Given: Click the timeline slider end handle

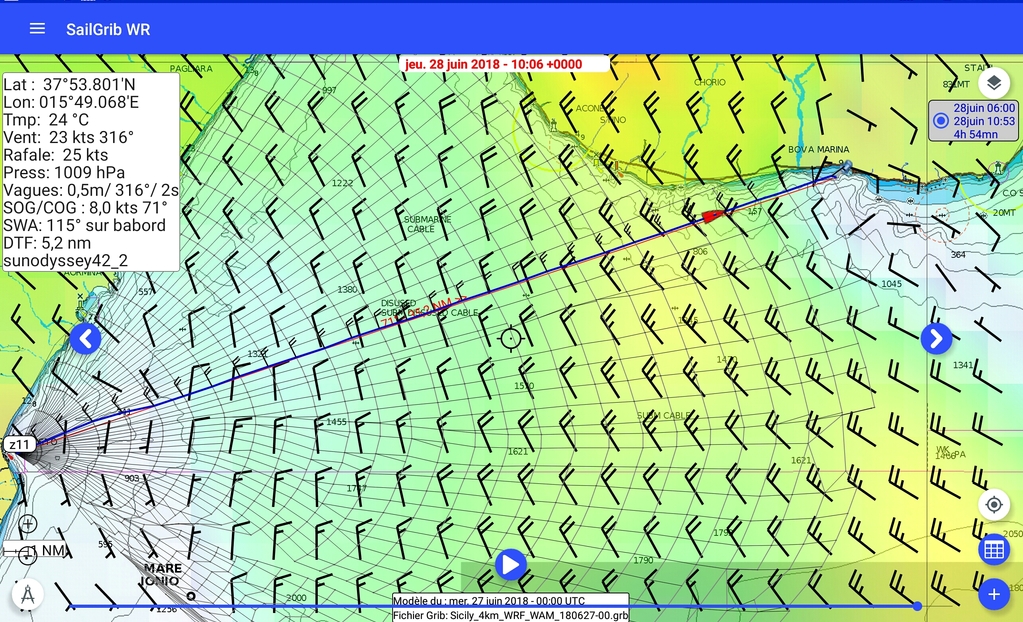Looking at the screenshot, I should (917, 606).
